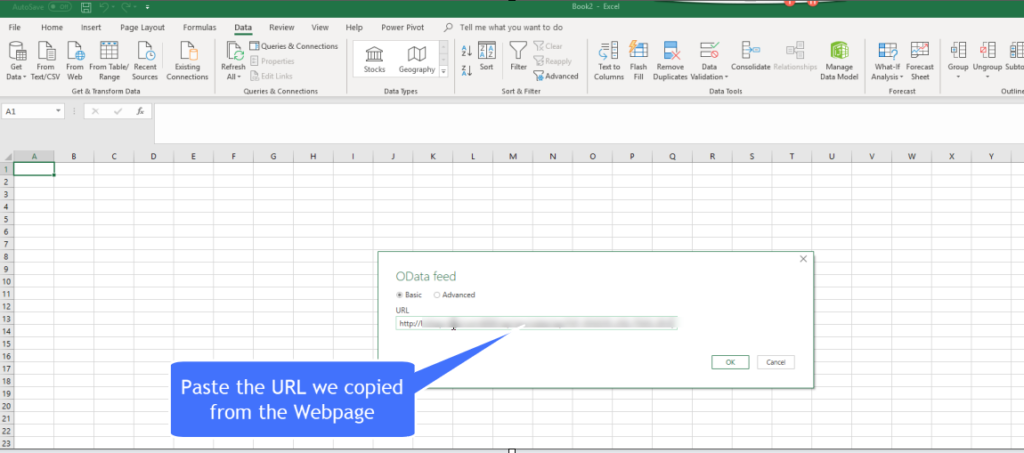Open Manage Data Model
This screenshot has height=453, width=1024.
coord(839,52)
